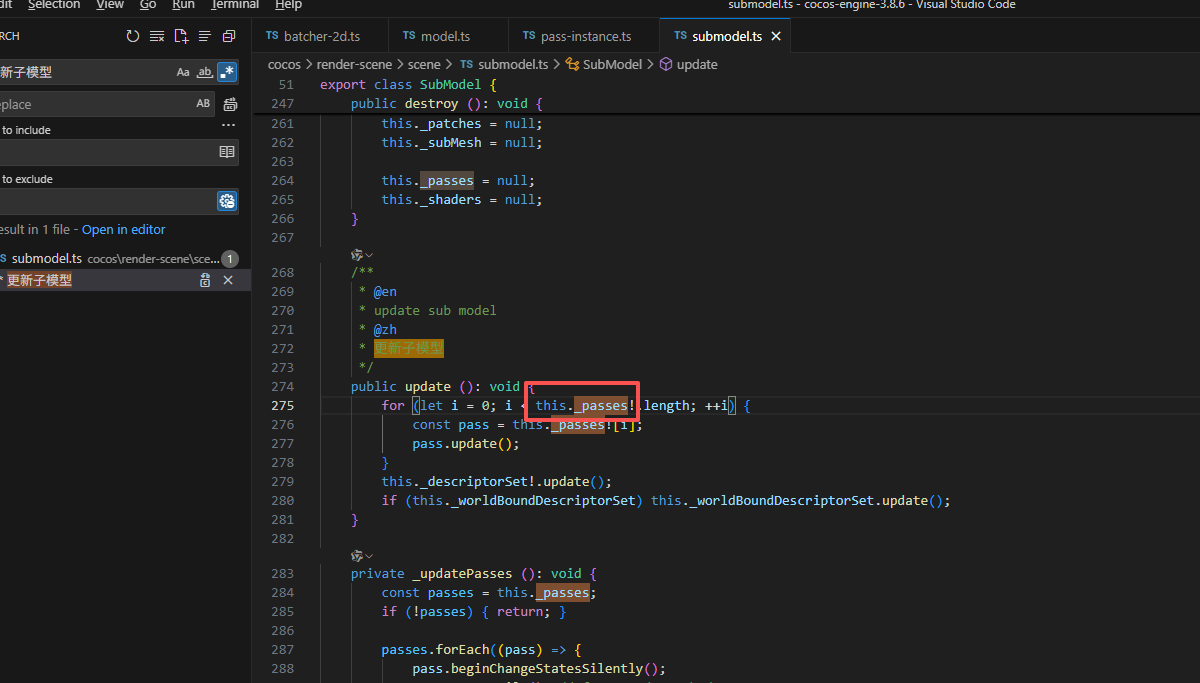The image size is (1200, 683).
Task: Click 'update sub model' comment line
Action: pos(435,311)
